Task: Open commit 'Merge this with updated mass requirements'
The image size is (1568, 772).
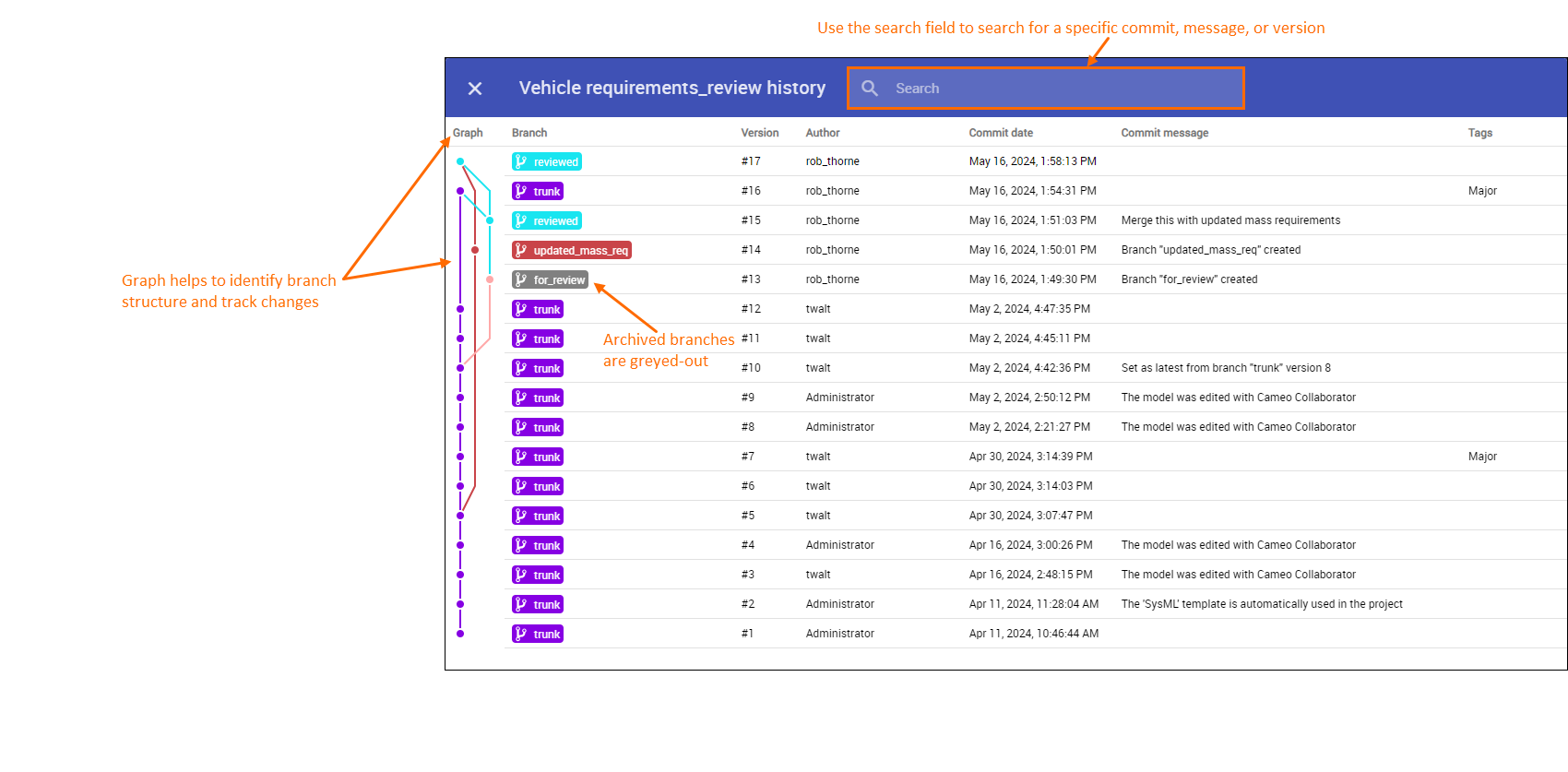Action: [x=1230, y=220]
